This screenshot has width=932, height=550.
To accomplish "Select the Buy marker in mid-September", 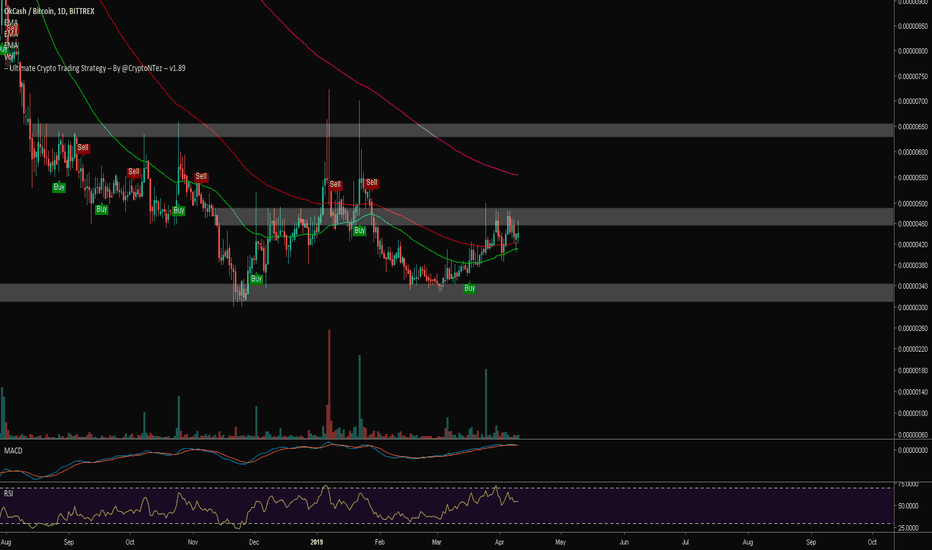I will click(102, 209).
